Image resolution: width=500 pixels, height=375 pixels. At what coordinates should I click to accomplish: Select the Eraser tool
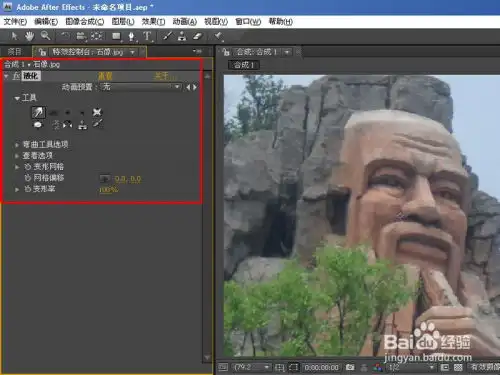pos(198,36)
